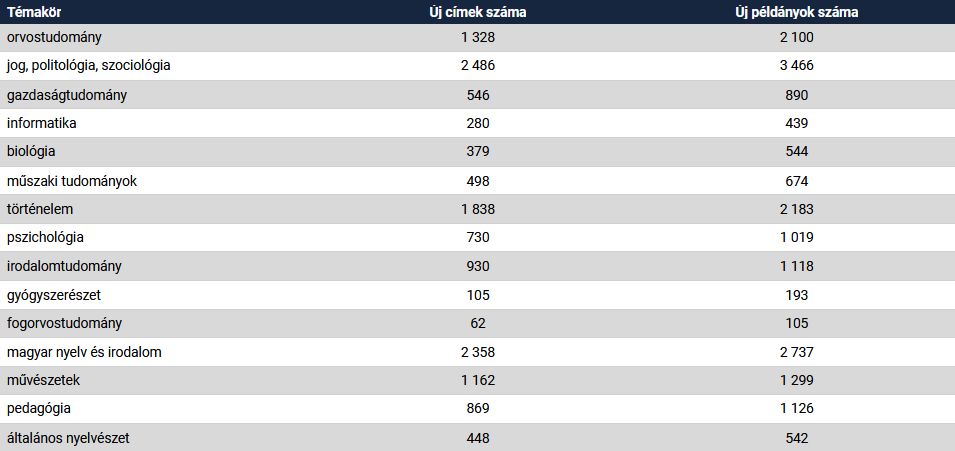Click the műszaki tudományok cell
The height and width of the screenshot is (451, 955).
point(71,181)
